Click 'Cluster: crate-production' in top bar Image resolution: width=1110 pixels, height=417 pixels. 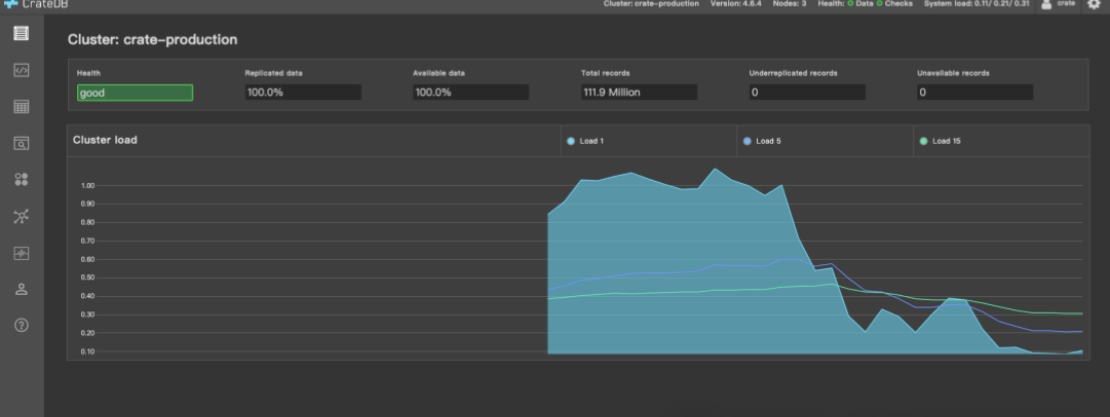point(651,4)
